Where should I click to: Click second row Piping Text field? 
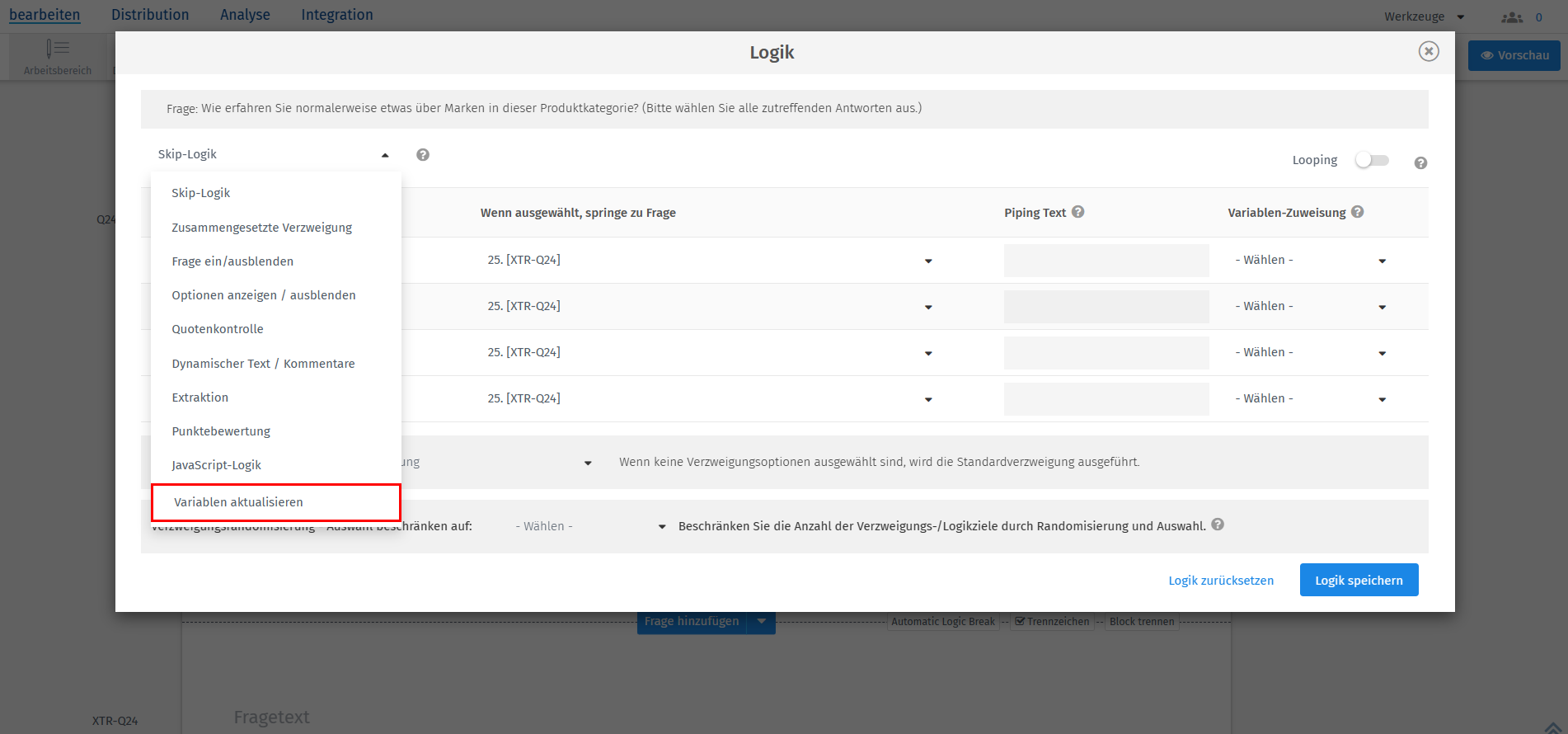(1106, 307)
